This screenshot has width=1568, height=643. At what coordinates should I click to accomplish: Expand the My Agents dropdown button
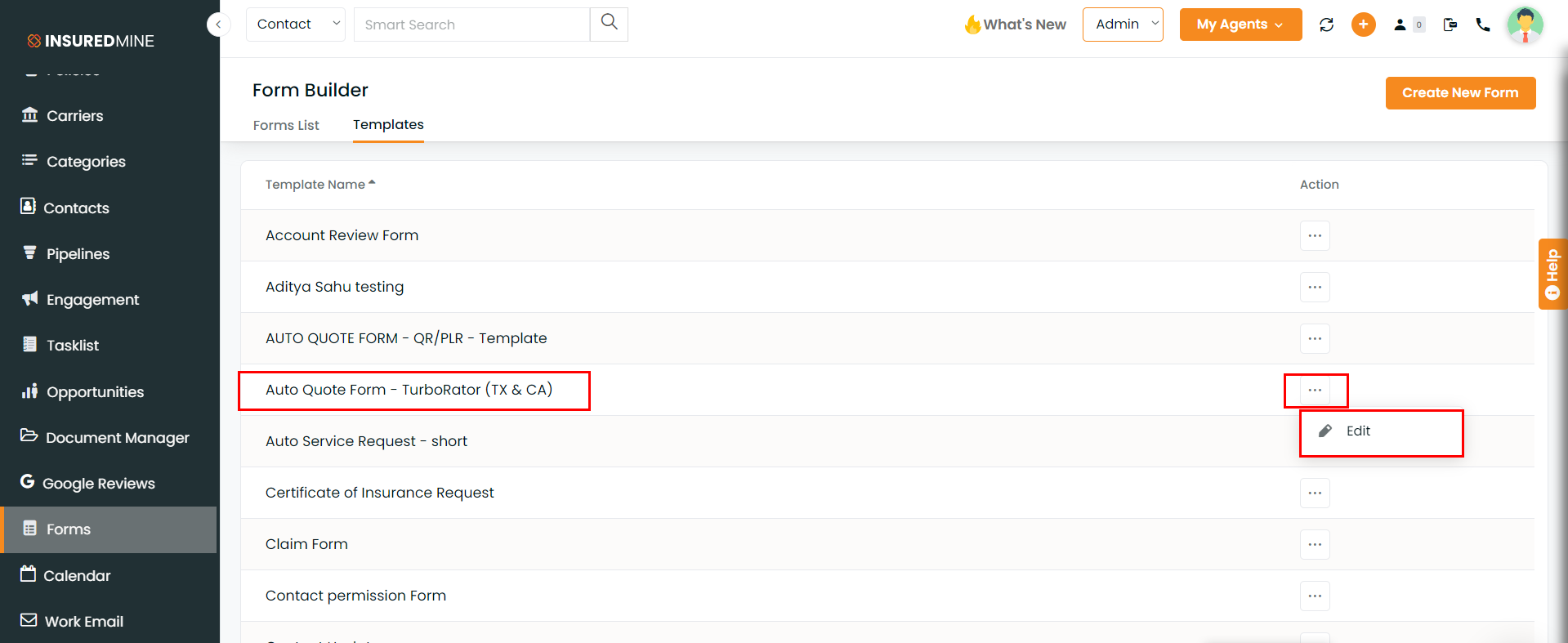click(x=1240, y=25)
